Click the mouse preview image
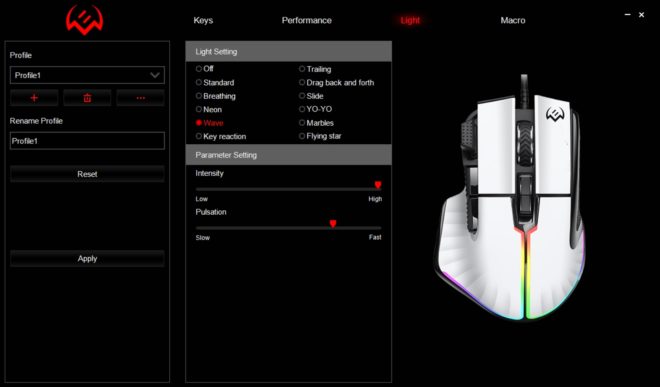The image size is (660, 387). click(x=510, y=198)
